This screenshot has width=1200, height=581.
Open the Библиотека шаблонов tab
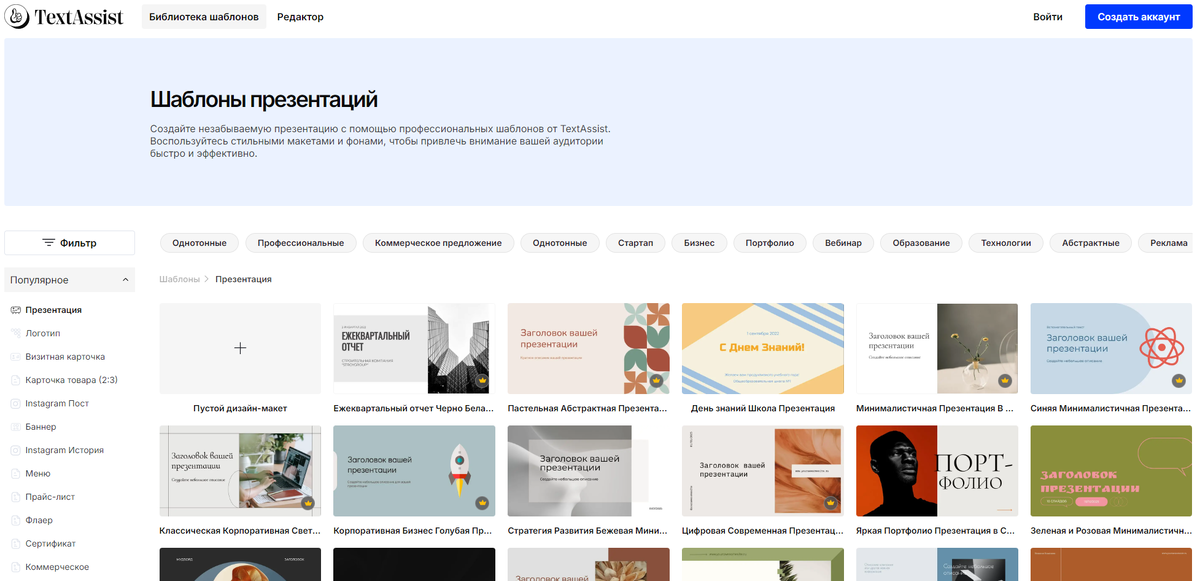click(204, 16)
